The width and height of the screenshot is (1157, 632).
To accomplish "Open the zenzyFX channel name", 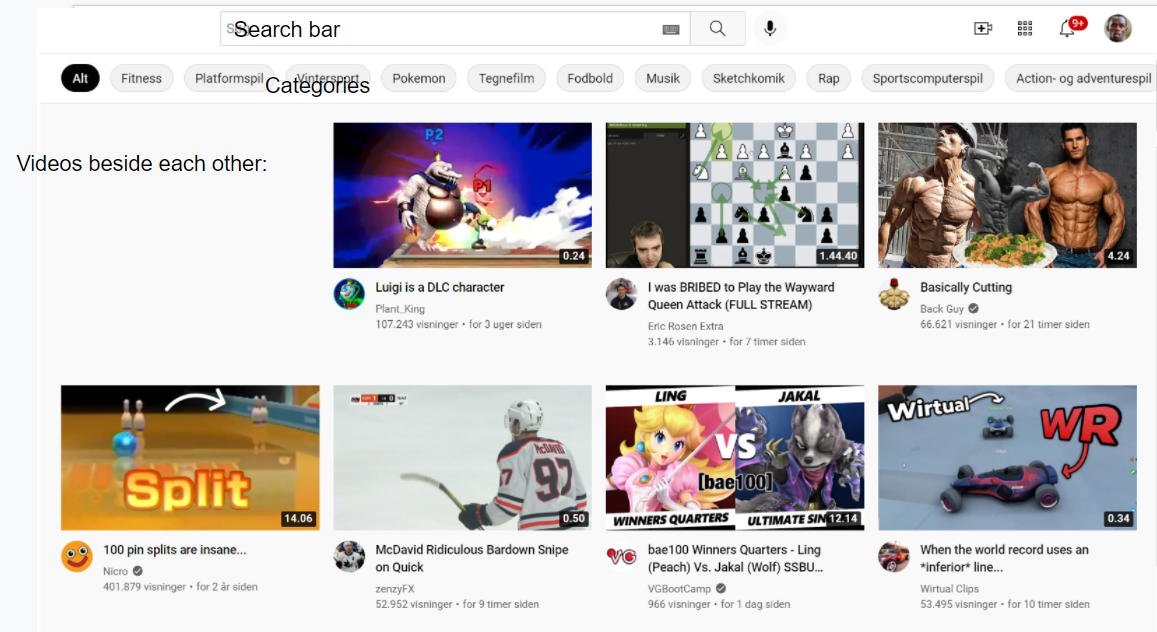I will click(395, 588).
